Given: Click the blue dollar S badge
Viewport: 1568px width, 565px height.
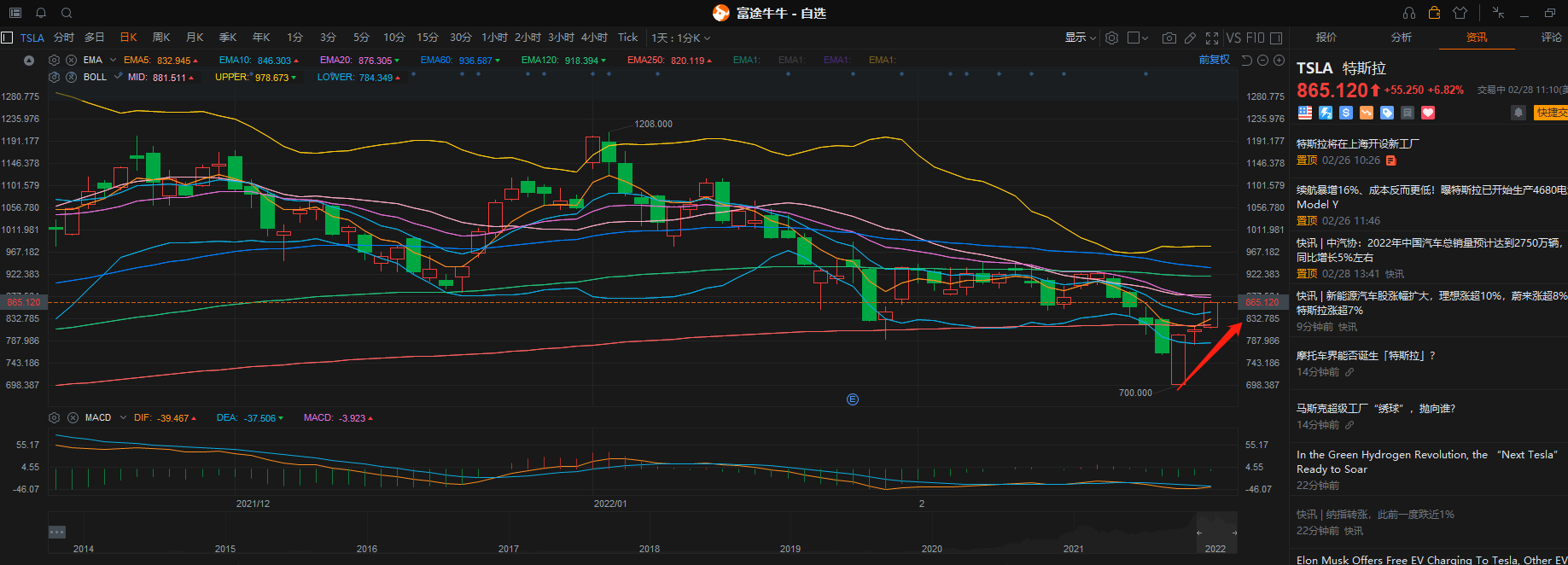Looking at the screenshot, I should pos(1346,113).
